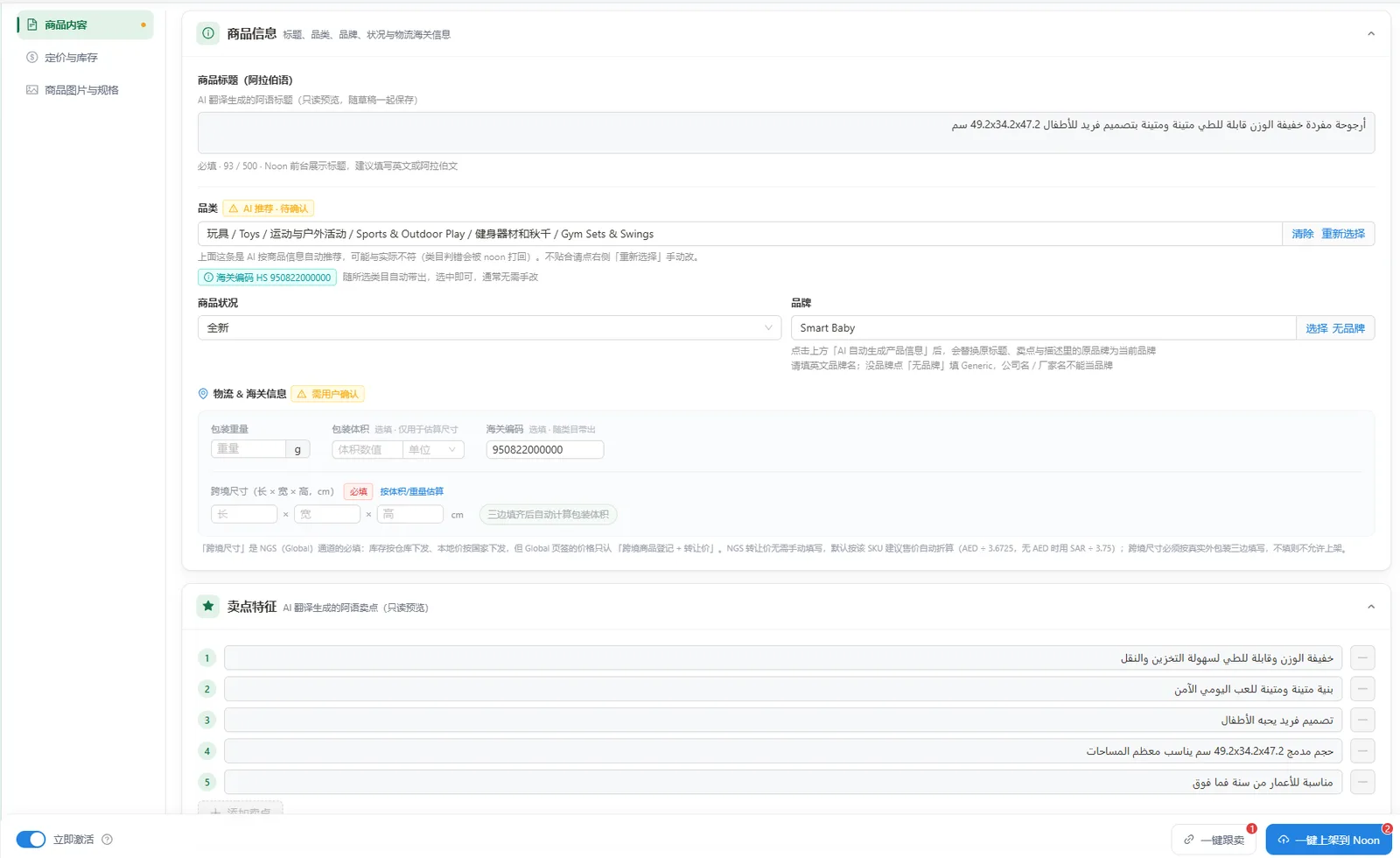The width and height of the screenshot is (1400, 858).
Task: Click the package weight 重量 input
Action: click(x=248, y=449)
